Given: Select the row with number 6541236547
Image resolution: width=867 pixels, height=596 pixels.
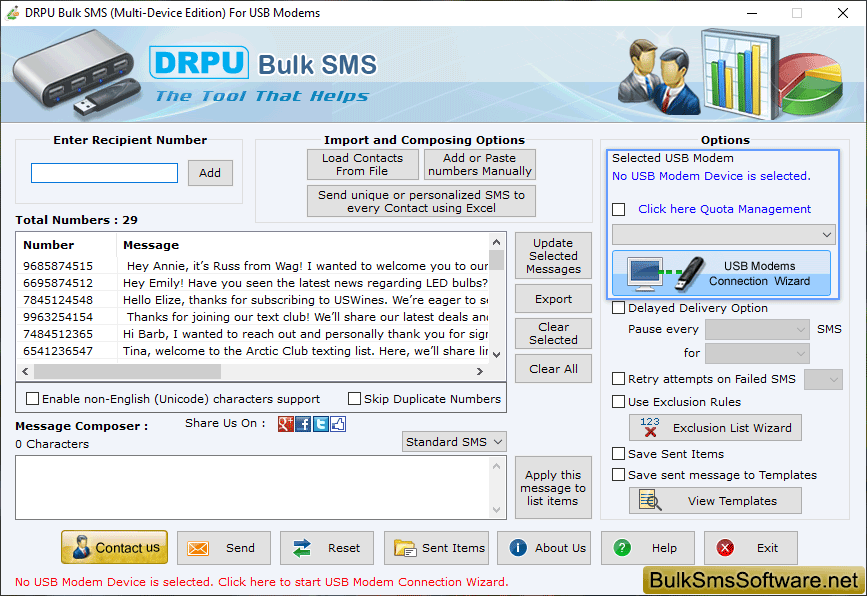Looking at the screenshot, I should pos(253,351).
